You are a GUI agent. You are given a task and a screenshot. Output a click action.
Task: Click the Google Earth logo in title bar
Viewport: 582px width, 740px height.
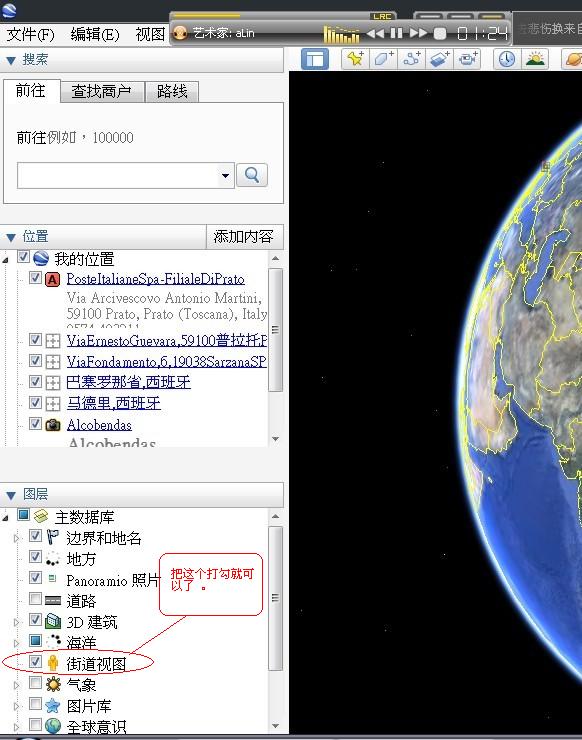point(9,9)
